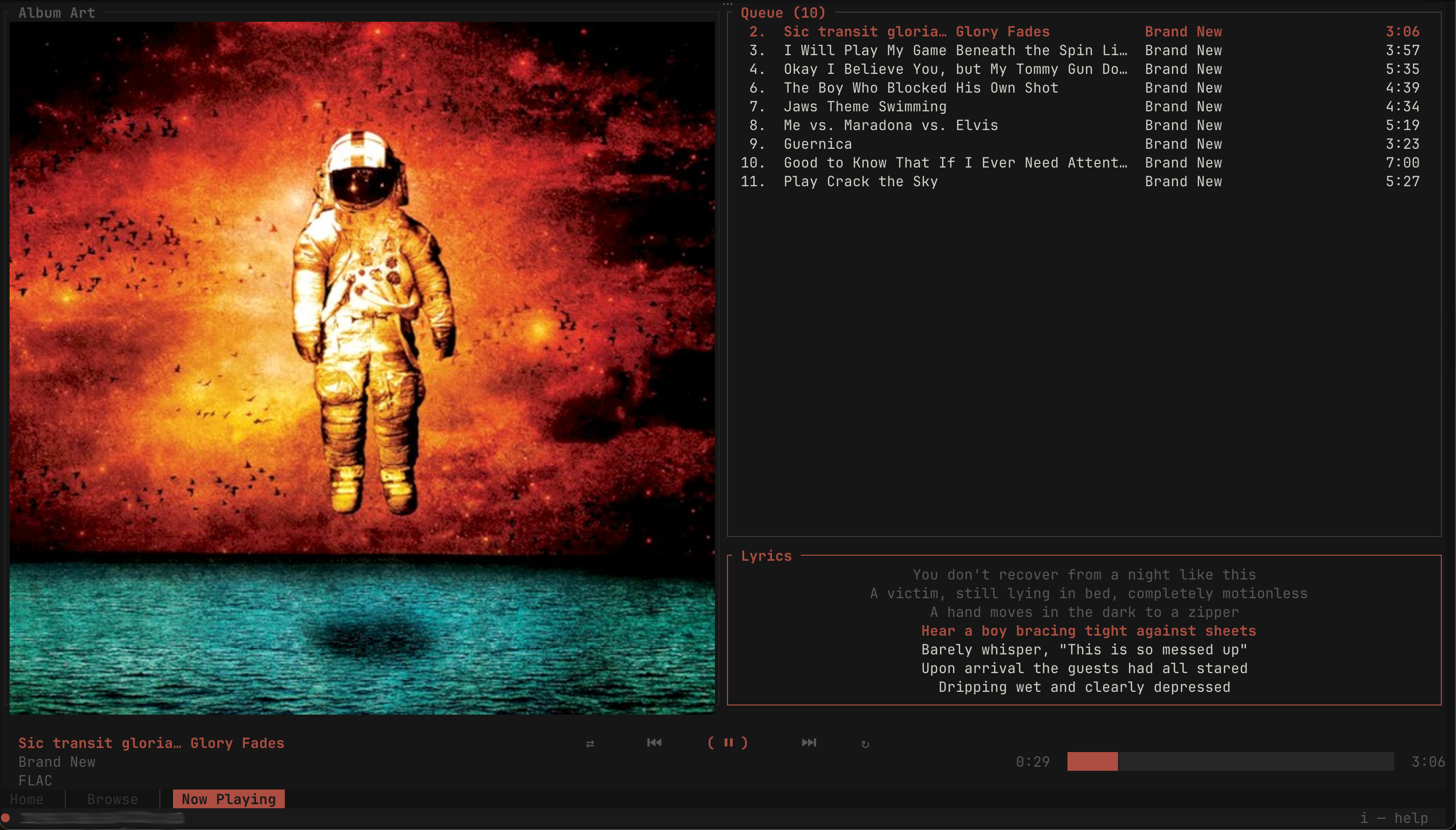Click lyric 'A hand moves in the dark to a zipper'
Image resolution: width=1456 pixels, height=830 pixels.
(1084, 613)
